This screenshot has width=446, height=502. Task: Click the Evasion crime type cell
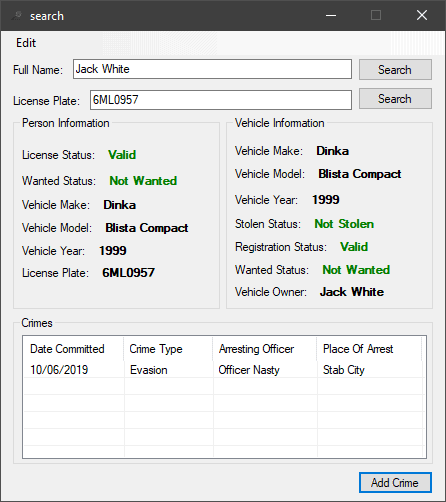click(x=149, y=370)
